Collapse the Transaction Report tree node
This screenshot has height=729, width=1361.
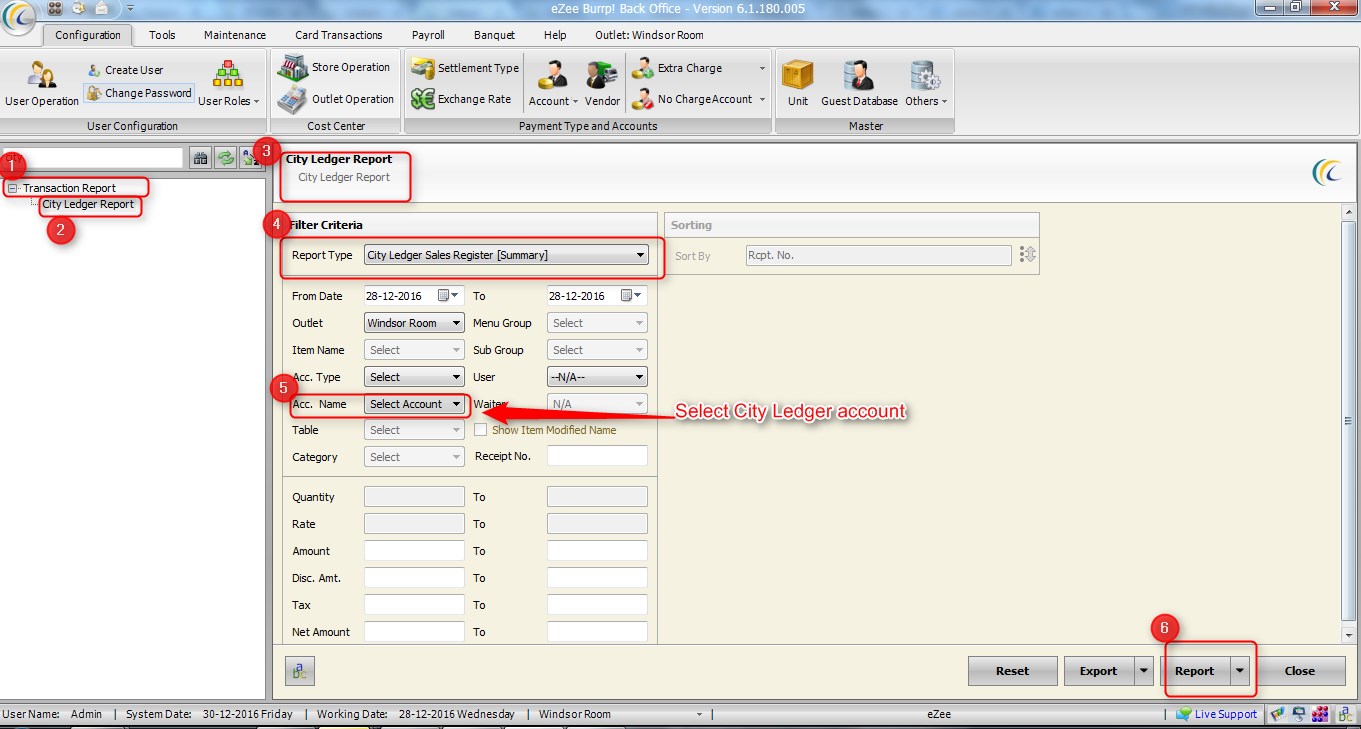[12, 188]
